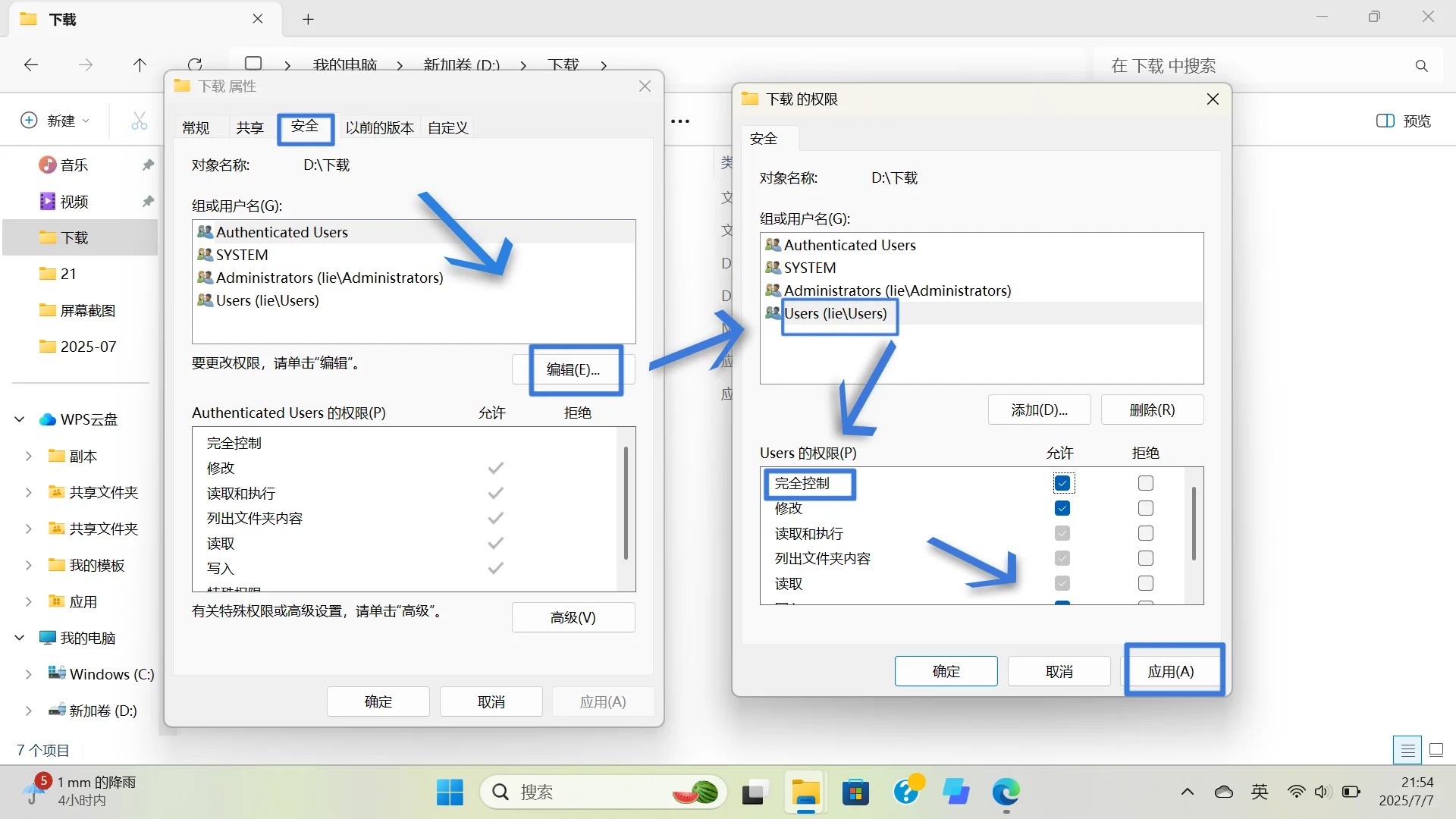Open the 以前的版本 tab

click(379, 127)
